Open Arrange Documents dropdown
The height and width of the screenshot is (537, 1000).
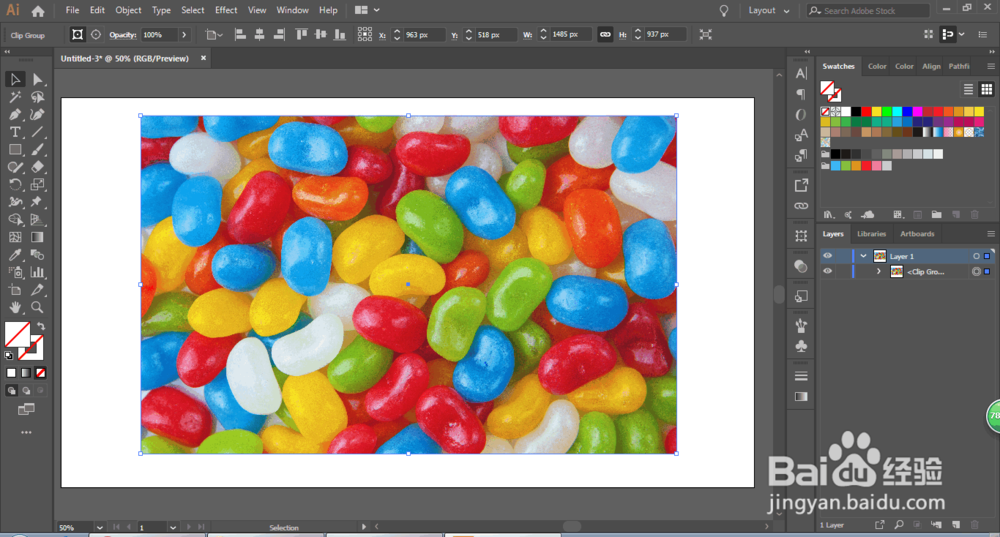[x=367, y=10]
